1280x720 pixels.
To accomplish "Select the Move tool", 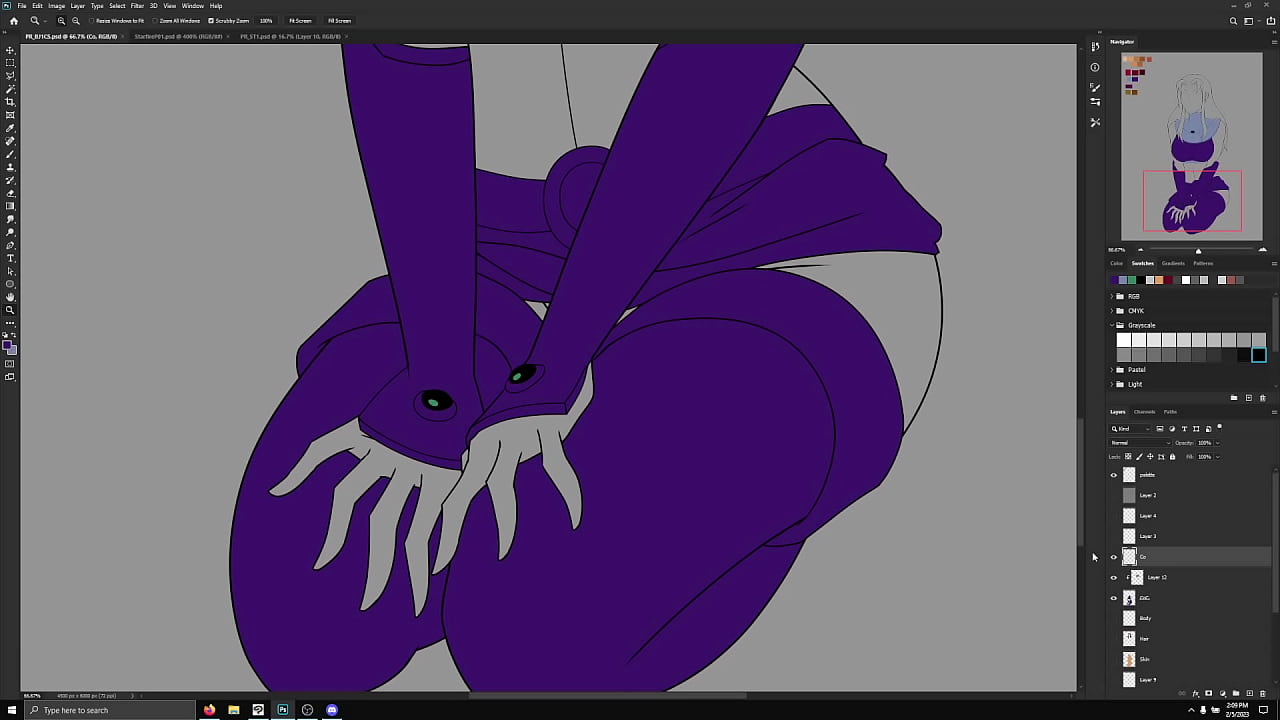I will point(10,50).
